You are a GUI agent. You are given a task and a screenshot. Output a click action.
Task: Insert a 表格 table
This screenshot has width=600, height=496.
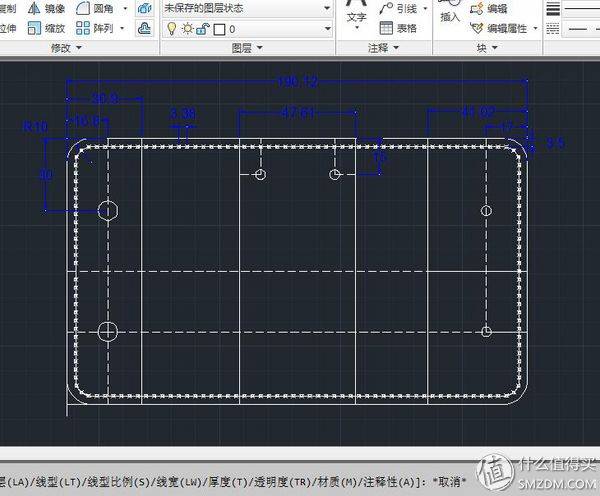point(398,28)
